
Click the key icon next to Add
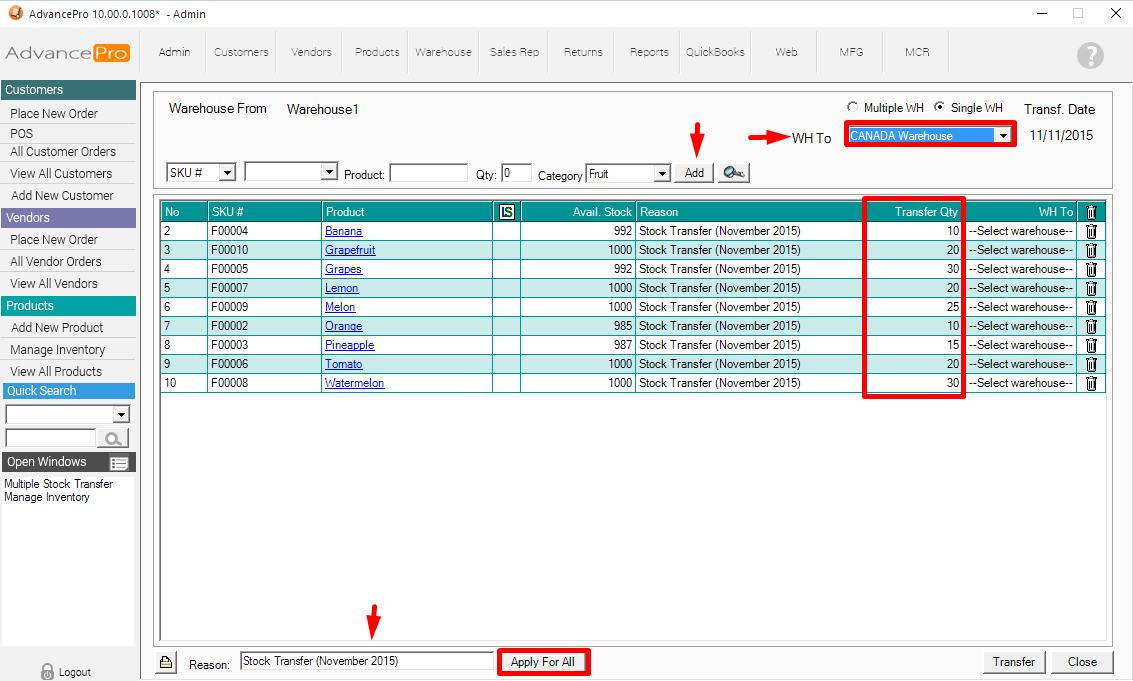point(733,173)
